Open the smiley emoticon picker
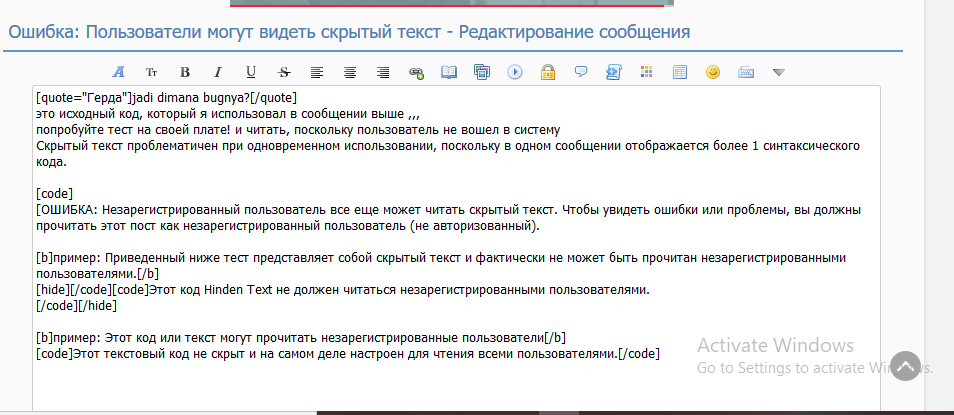 click(x=712, y=72)
